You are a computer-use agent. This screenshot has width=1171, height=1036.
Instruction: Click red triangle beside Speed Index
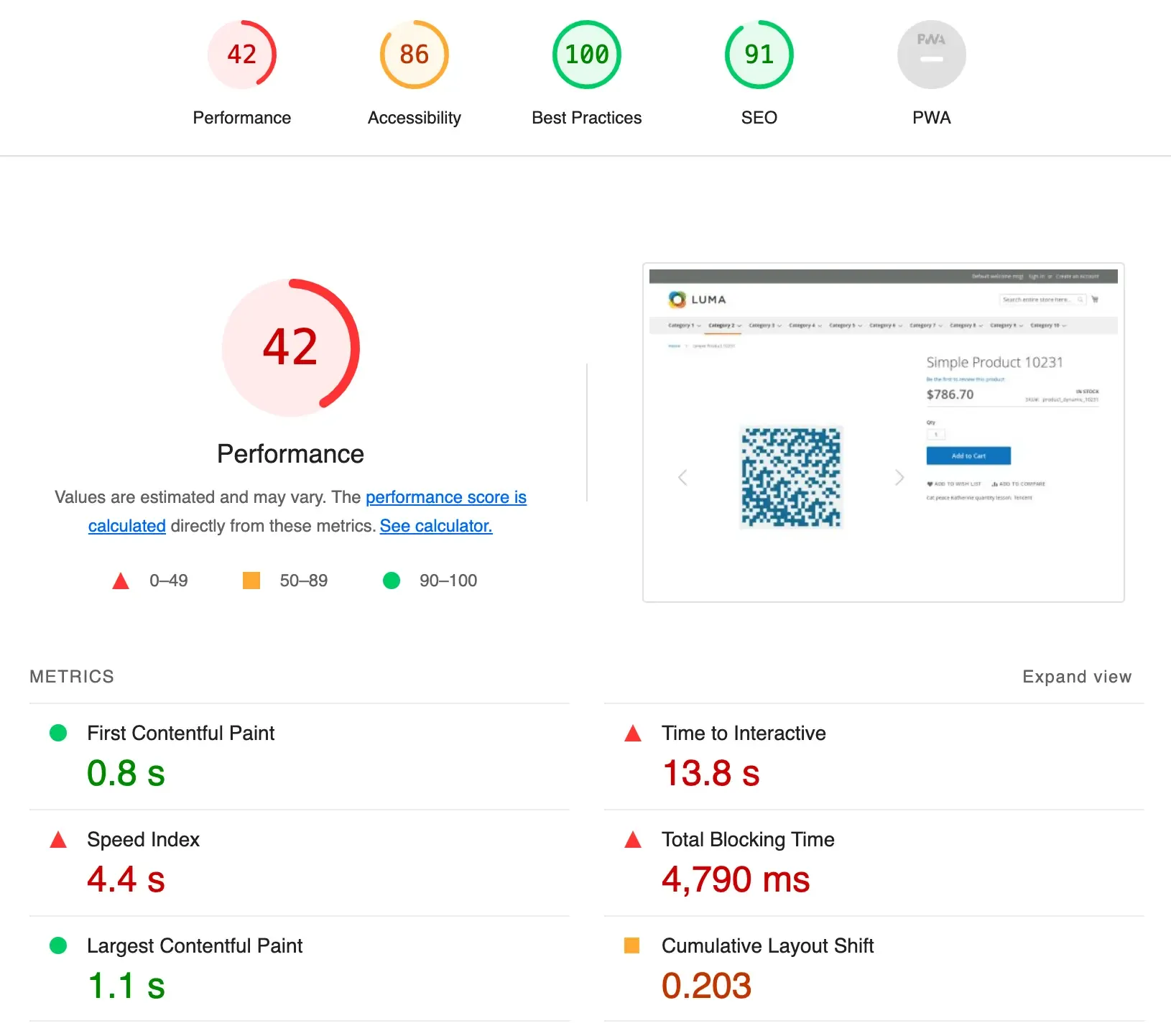[58, 840]
